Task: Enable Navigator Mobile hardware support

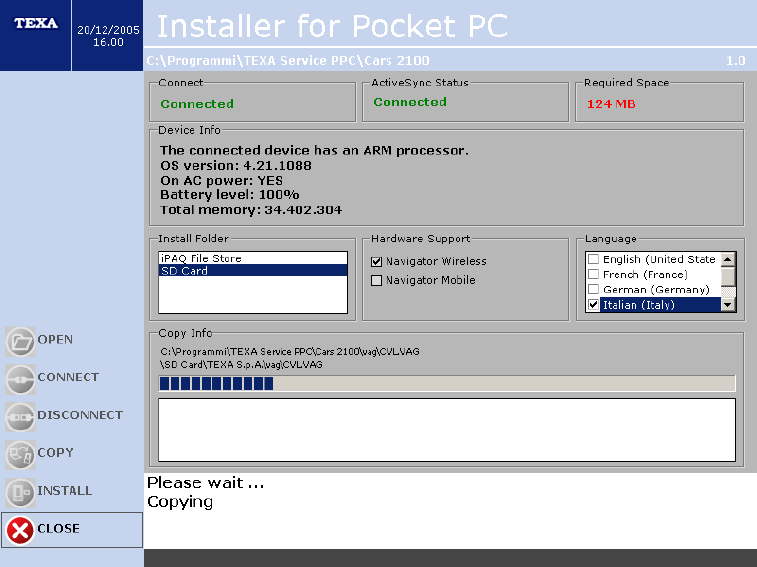Action: pos(377,281)
